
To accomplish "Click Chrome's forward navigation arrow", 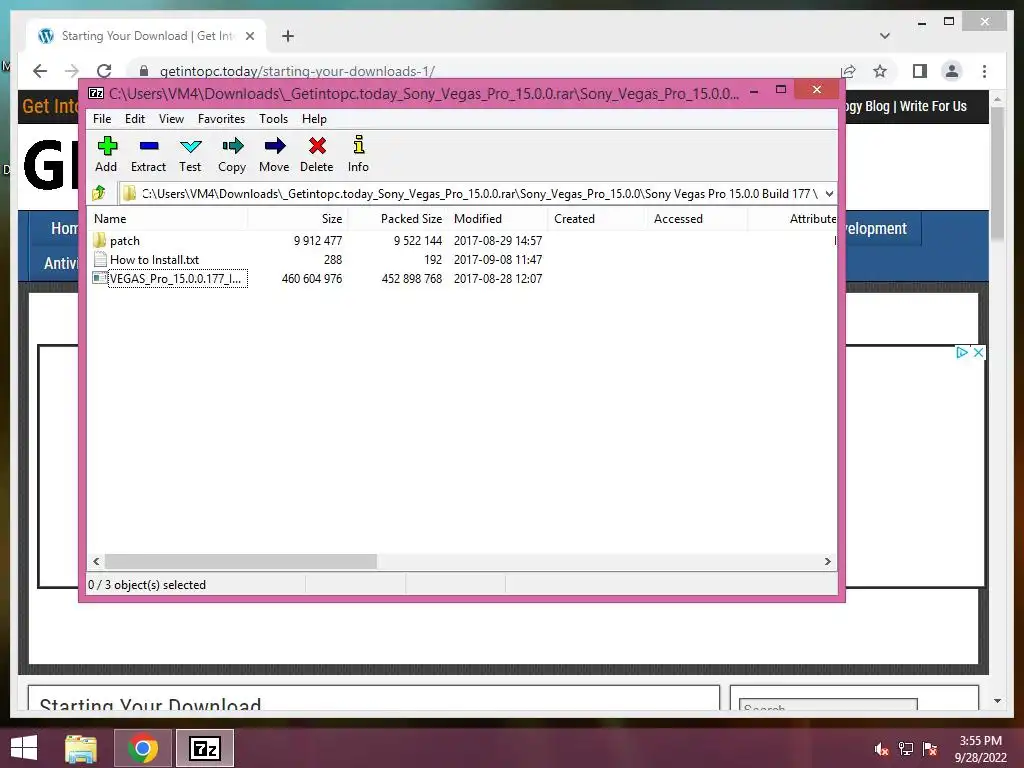I will pos(72,71).
